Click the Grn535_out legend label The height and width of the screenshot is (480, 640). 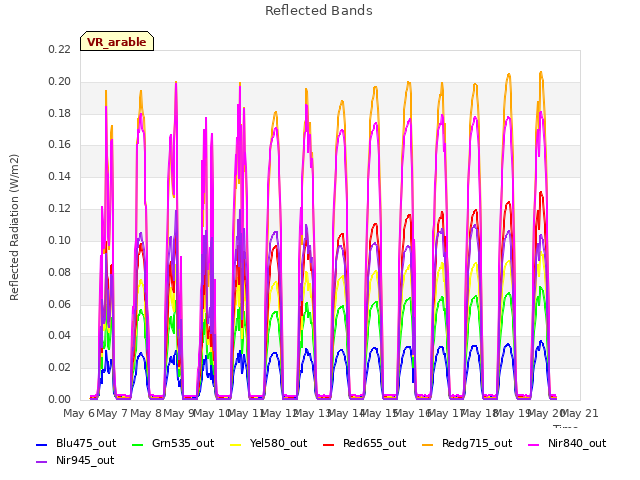(183, 444)
